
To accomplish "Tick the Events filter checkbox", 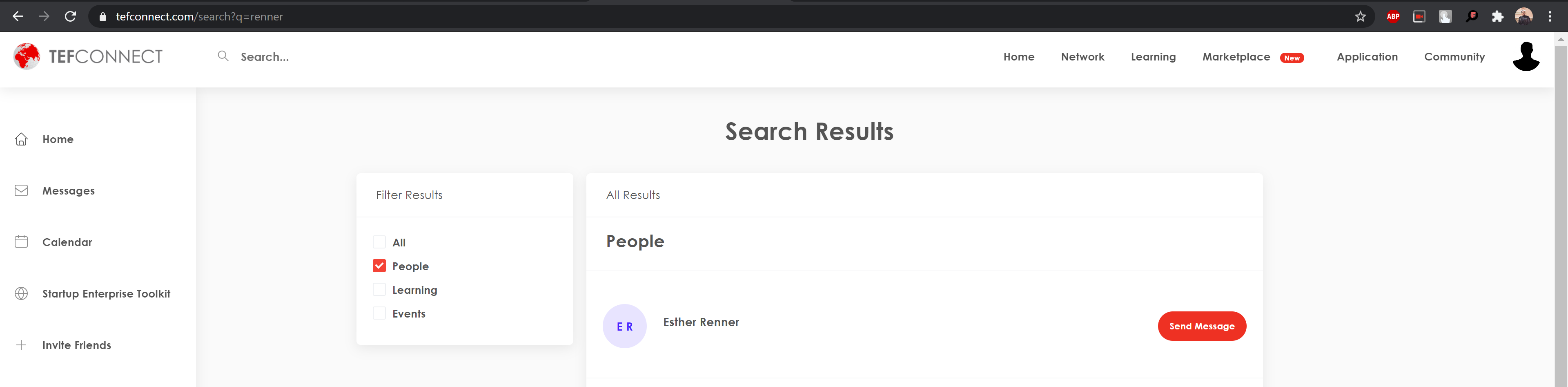I will click(379, 313).
